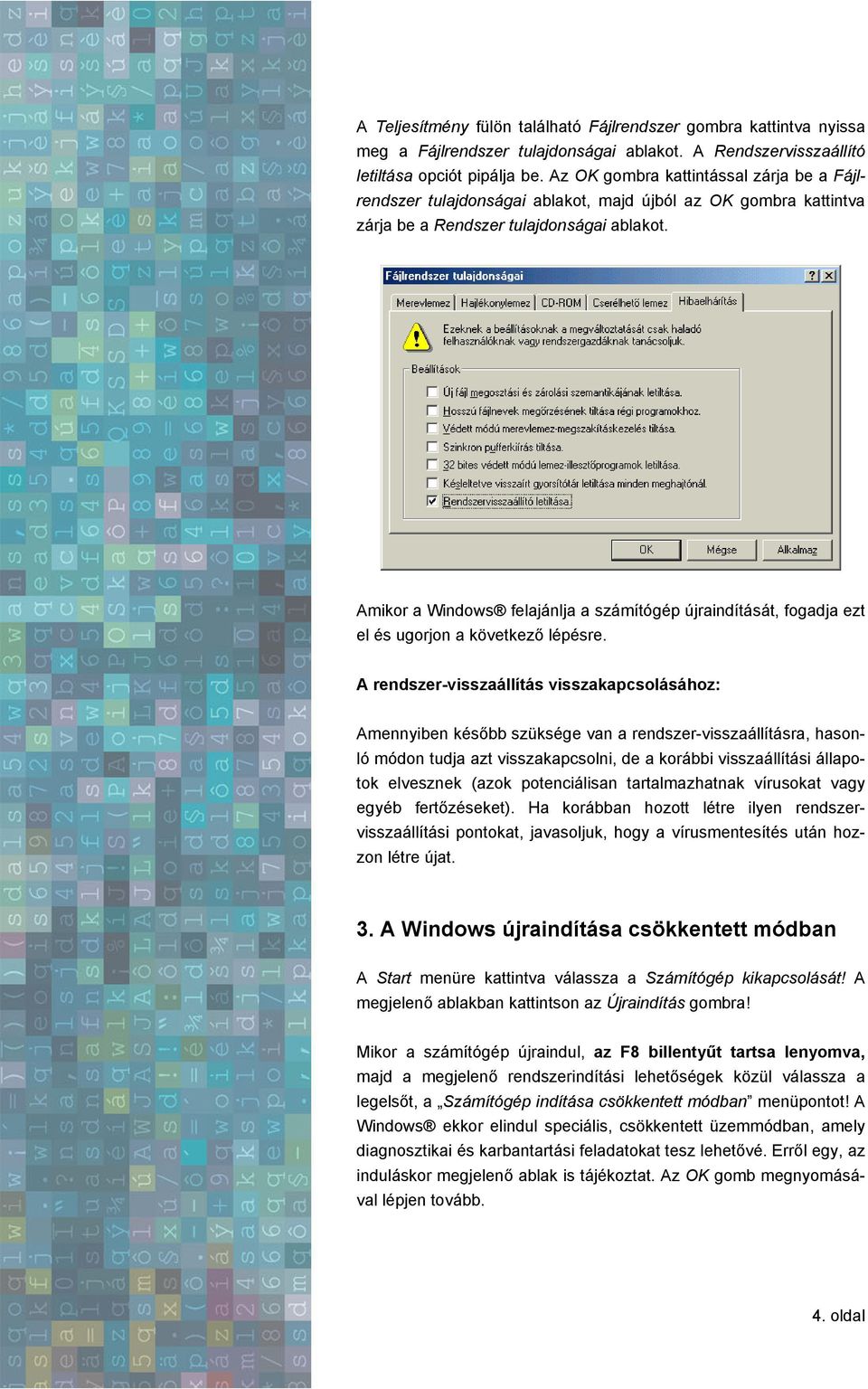Confirm with the OK button
This screenshot has width=868, height=1389.
click(x=646, y=550)
